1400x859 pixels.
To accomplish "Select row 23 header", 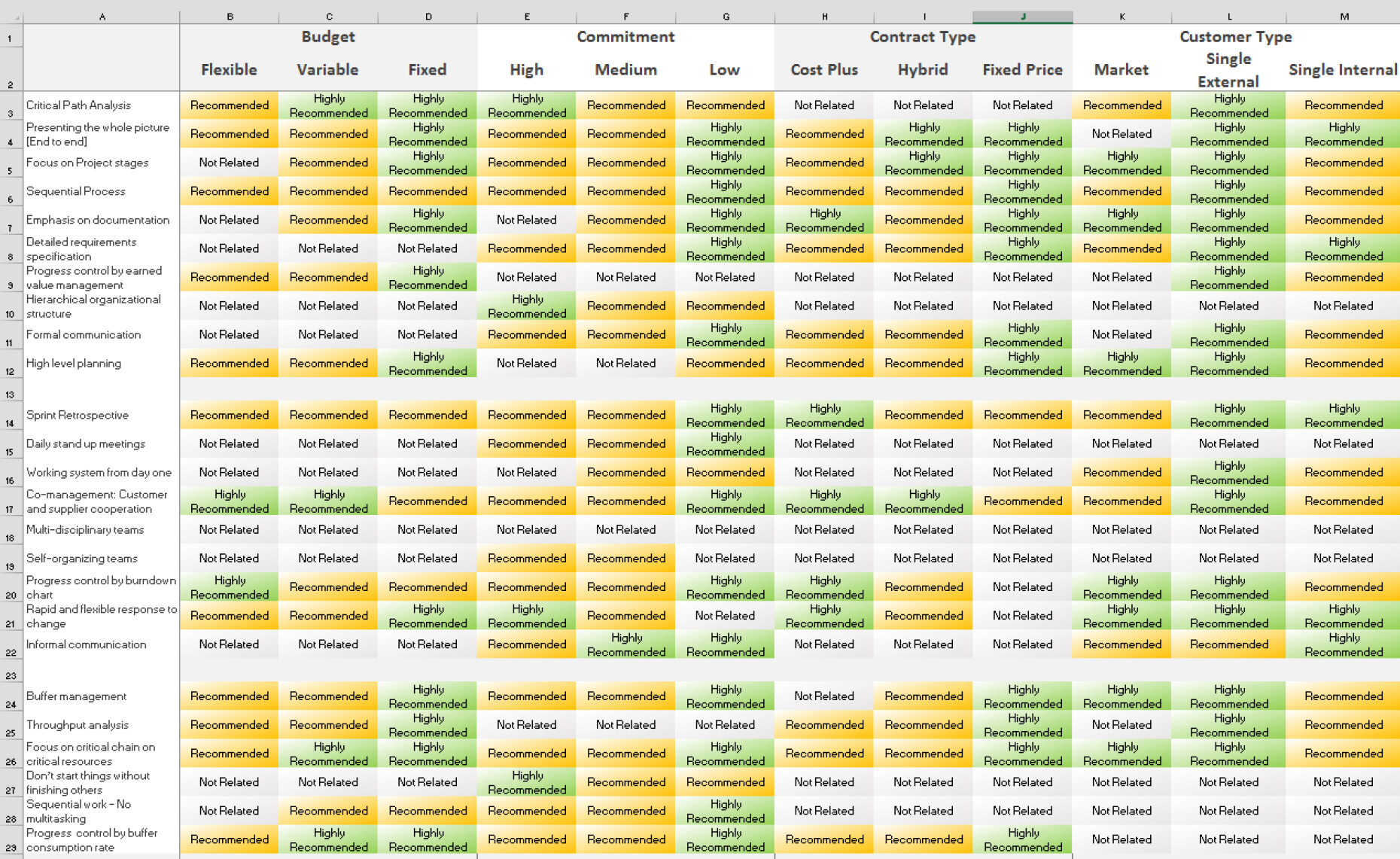I will (x=11, y=671).
